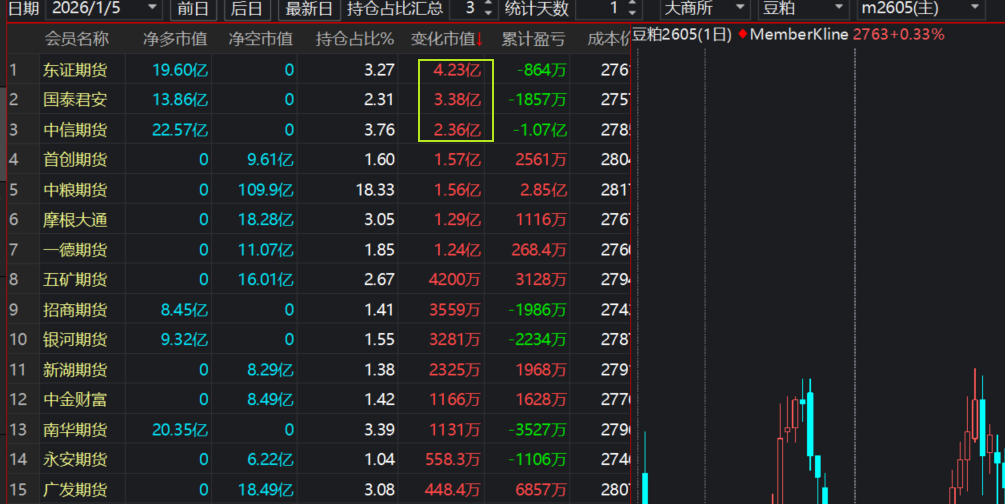Viewport: 1005px width, 504px height.
Task: Click the 后日 next day button
Action: (x=246, y=9)
